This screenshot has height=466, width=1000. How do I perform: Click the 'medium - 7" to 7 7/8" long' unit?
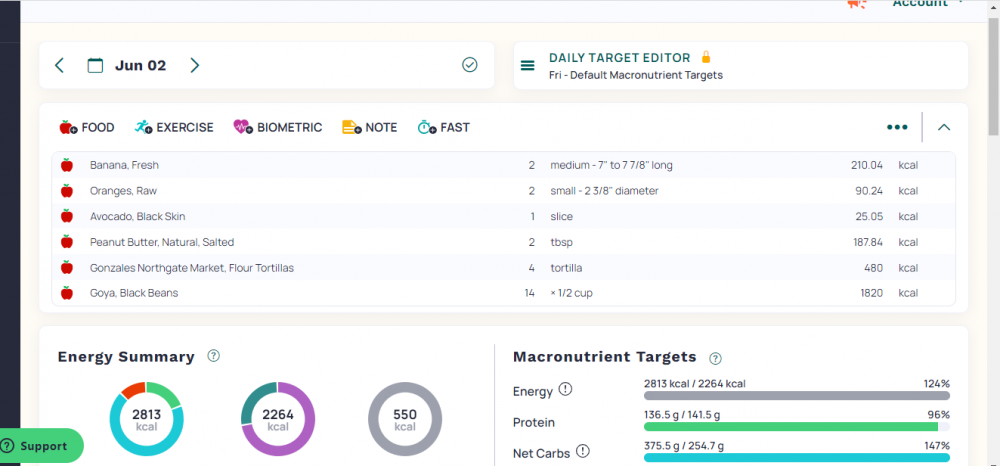611,165
